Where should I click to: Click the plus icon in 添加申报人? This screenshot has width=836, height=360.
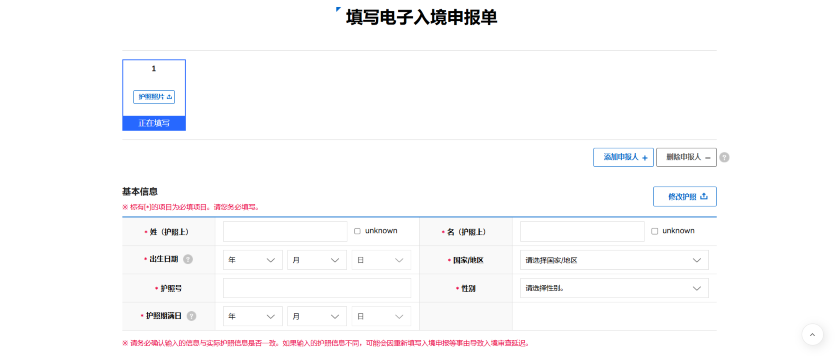click(x=644, y=158)
